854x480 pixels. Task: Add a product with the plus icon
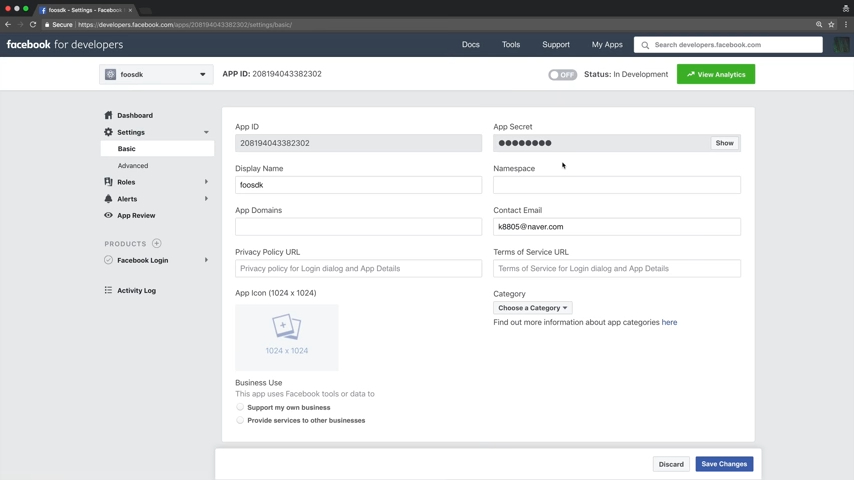(157, 244)
